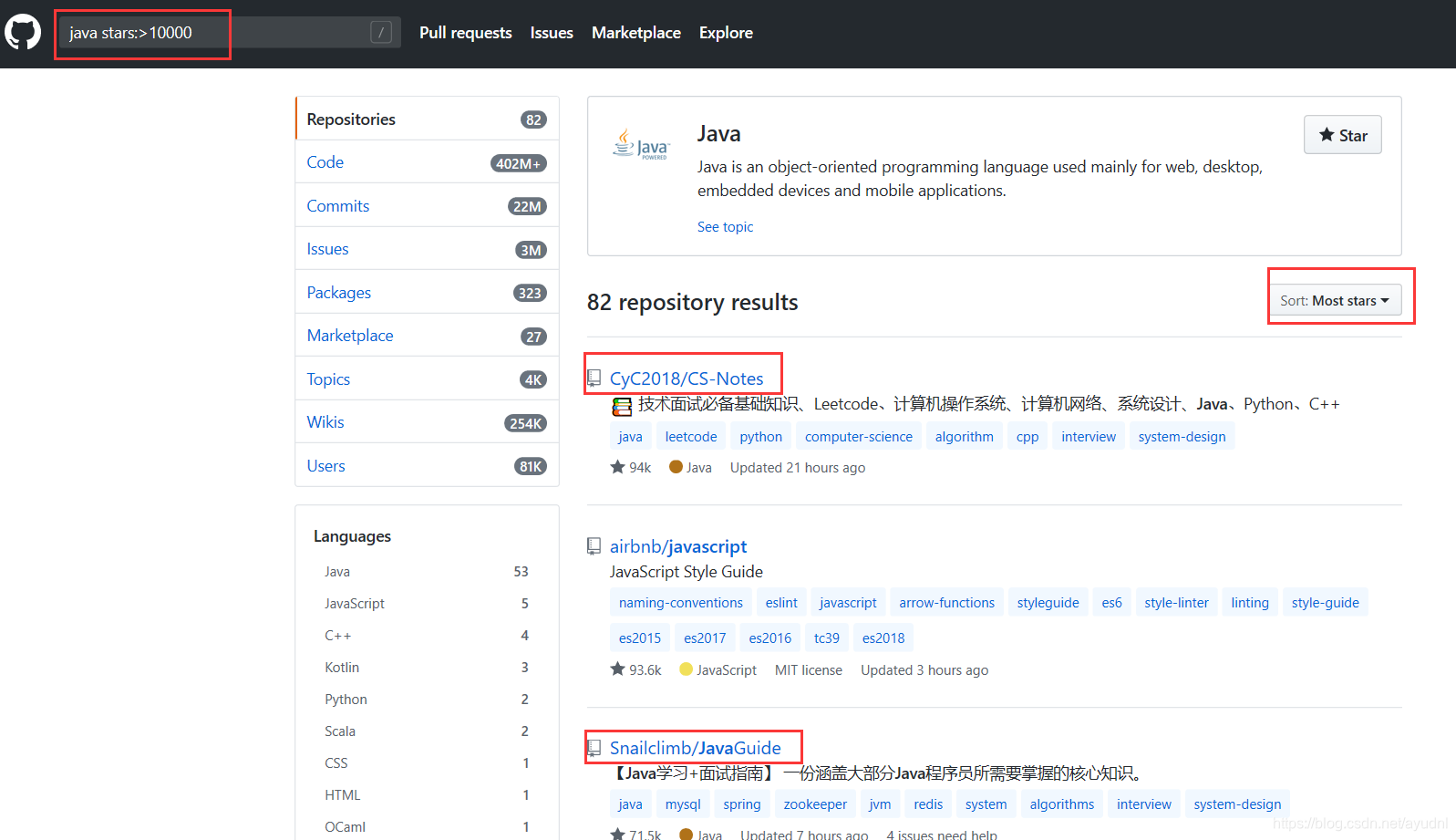1456x840 pixels.
Task: Click the es2018 topic tag
Action: [883, 638]
